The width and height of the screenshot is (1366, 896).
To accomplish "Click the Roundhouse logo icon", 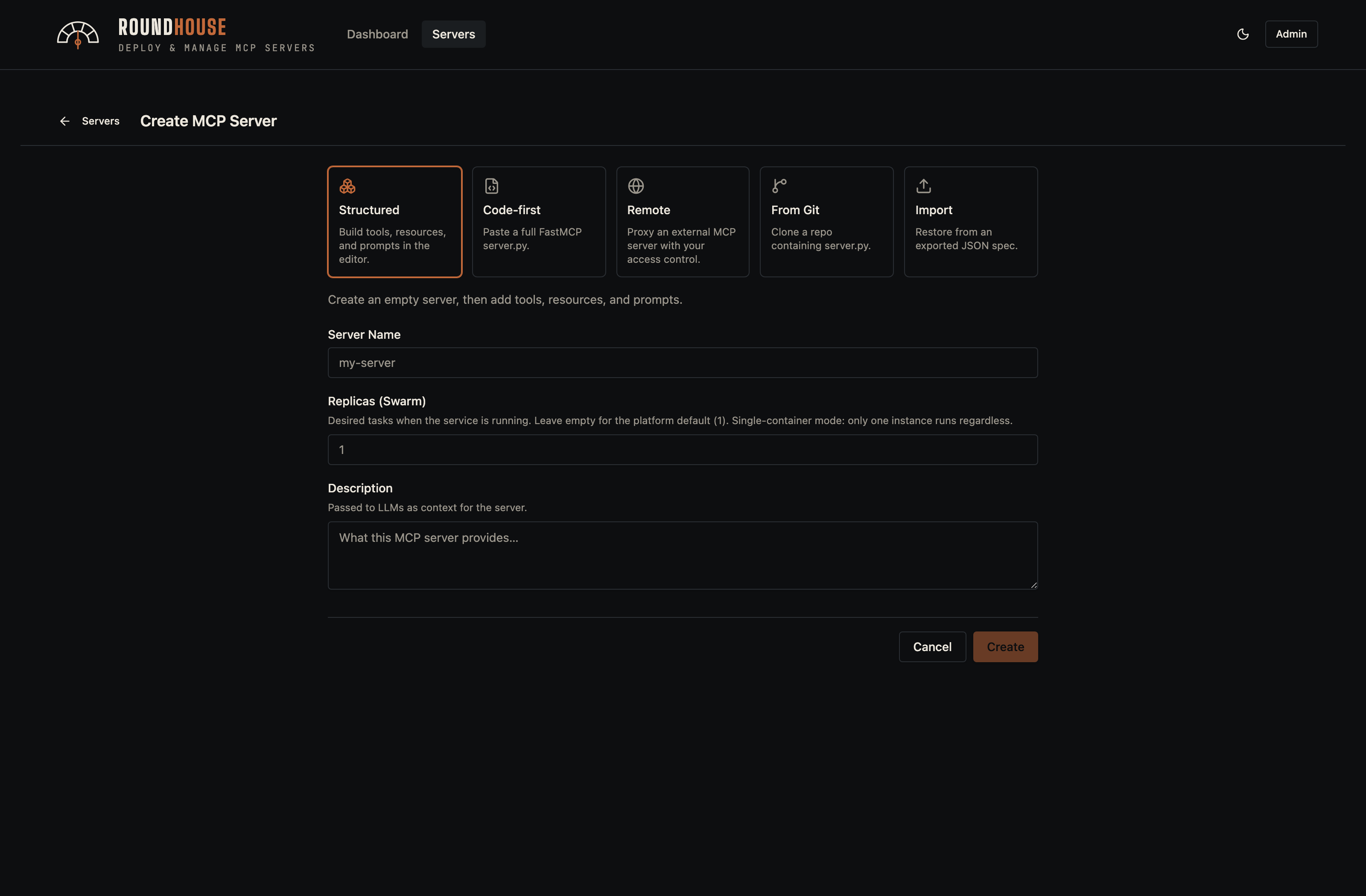I will pos(78,35).
